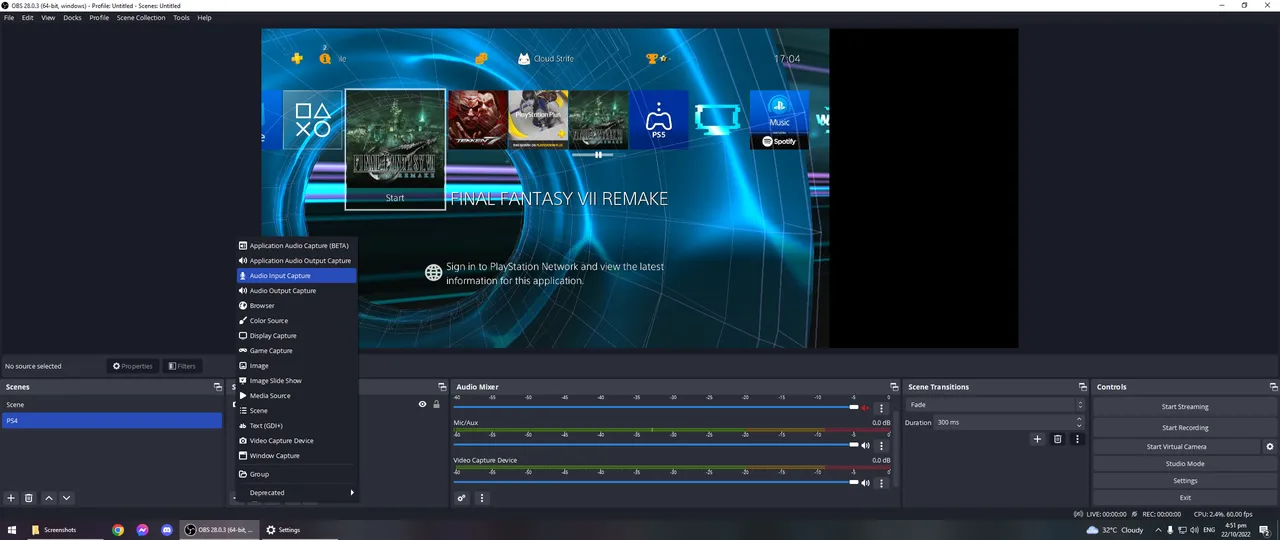The image size is (1280, 540).
Task: Mute the Video Capture Device audio
Action: click(865, 483)
